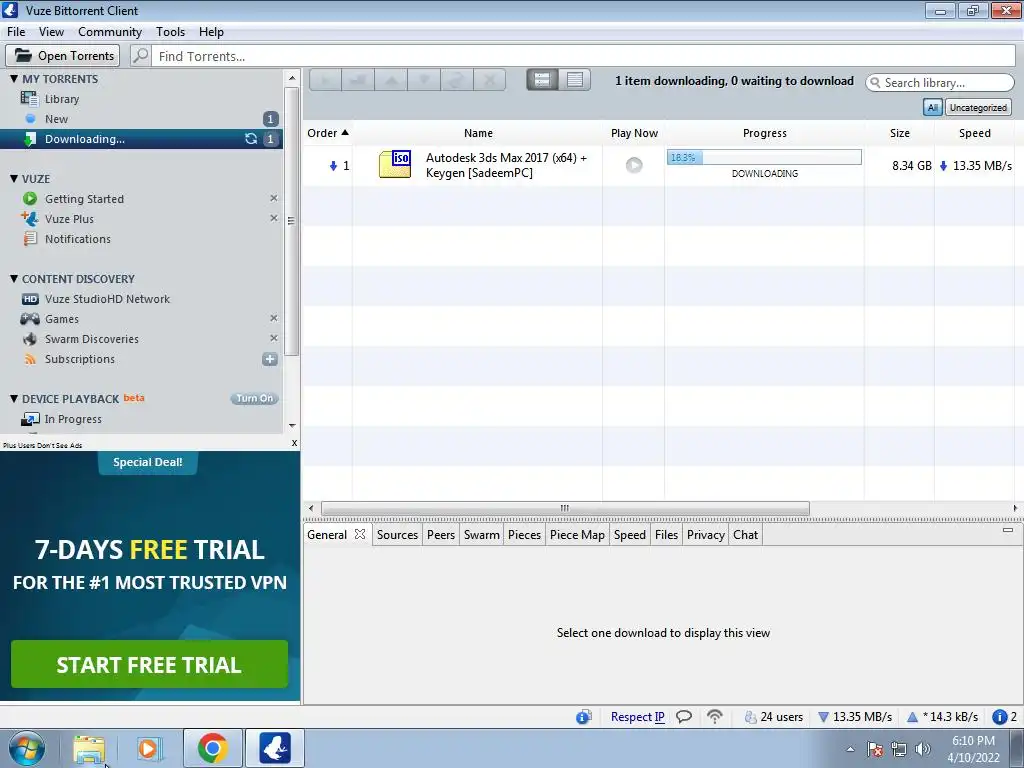
Task: Open the Help menu
Action: pos(211,31)
